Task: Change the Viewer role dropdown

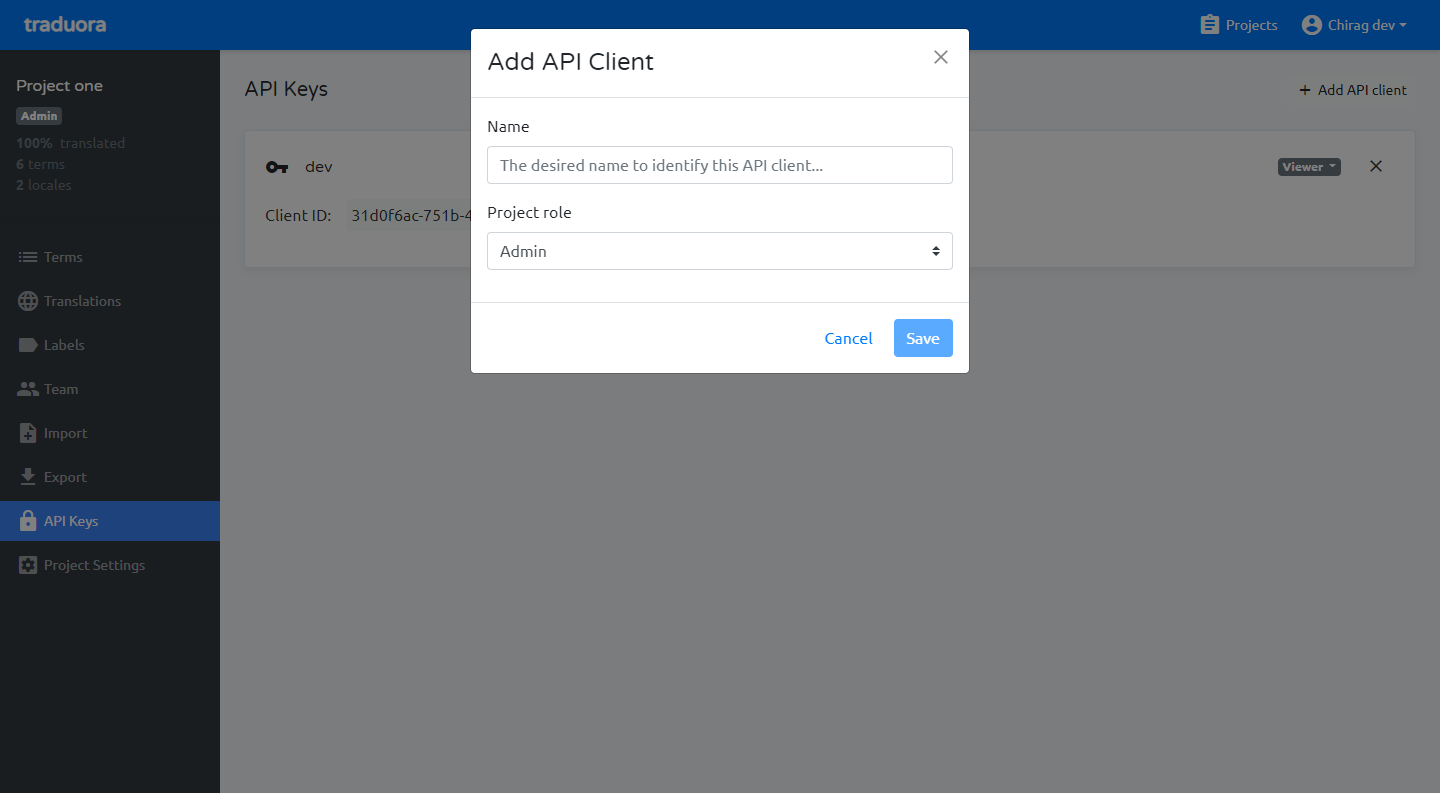Action: pyautogui.click(x=1308, y=166)
